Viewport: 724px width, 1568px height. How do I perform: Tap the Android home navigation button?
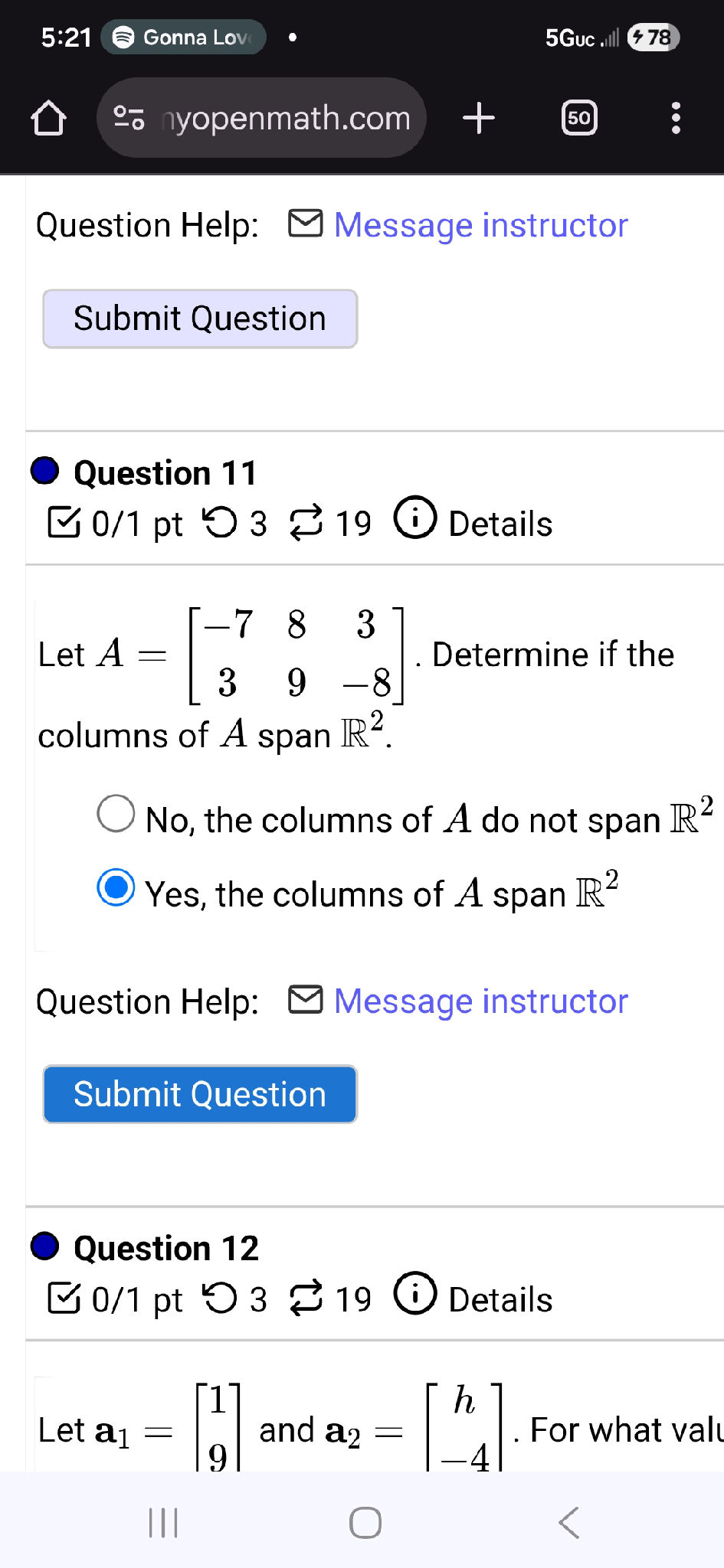[x=365, y=1523]
